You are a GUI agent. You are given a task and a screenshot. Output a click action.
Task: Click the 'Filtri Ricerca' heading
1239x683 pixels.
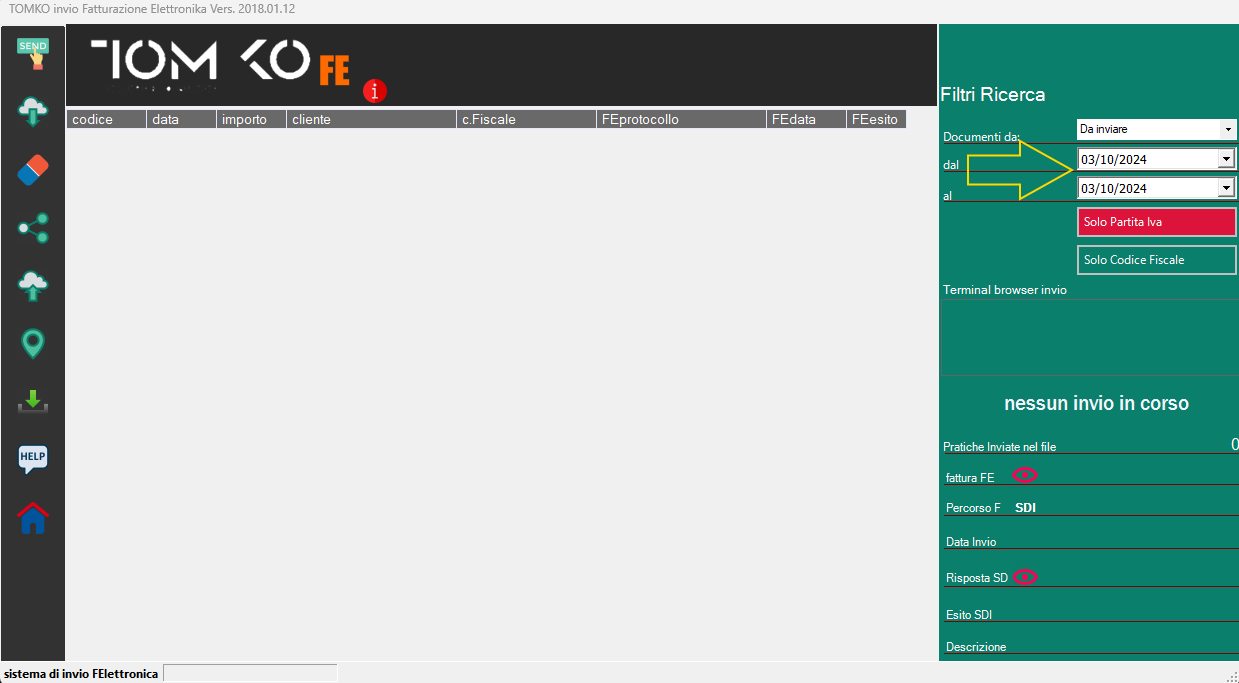(993, 95)
